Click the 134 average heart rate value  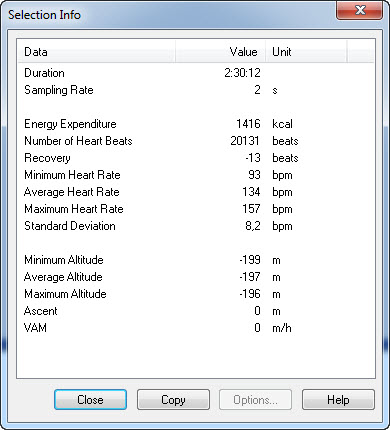pos(251,192)
